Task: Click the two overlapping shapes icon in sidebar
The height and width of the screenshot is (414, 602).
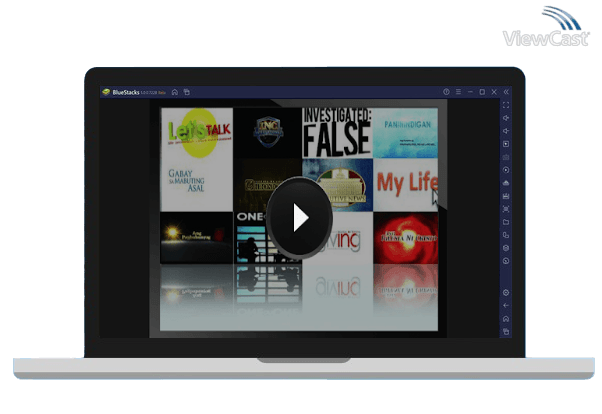Action: (x=506, y=235)
